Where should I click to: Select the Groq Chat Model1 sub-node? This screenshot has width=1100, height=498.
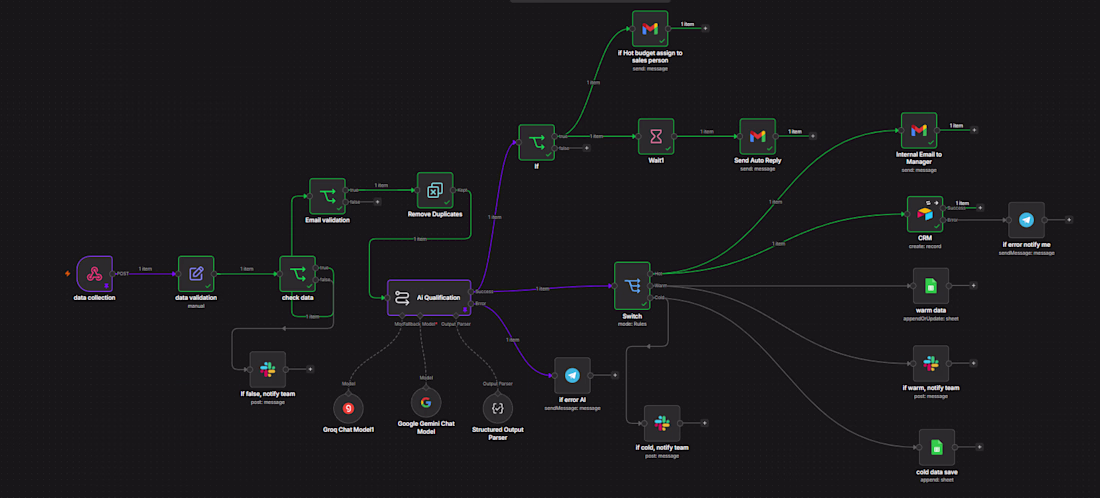click(349, 408)
